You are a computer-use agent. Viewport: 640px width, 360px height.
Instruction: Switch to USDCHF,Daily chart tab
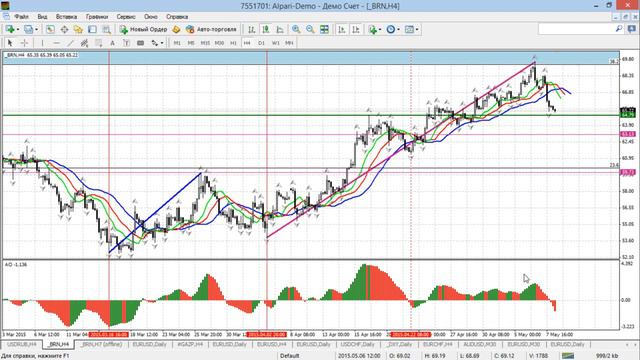[x=358, y=345]
